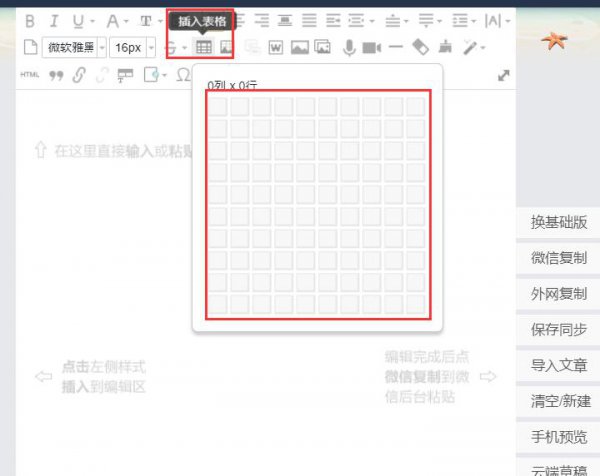Click the Omega special character icon
This screenshot has height=476, width=600.
183,75
